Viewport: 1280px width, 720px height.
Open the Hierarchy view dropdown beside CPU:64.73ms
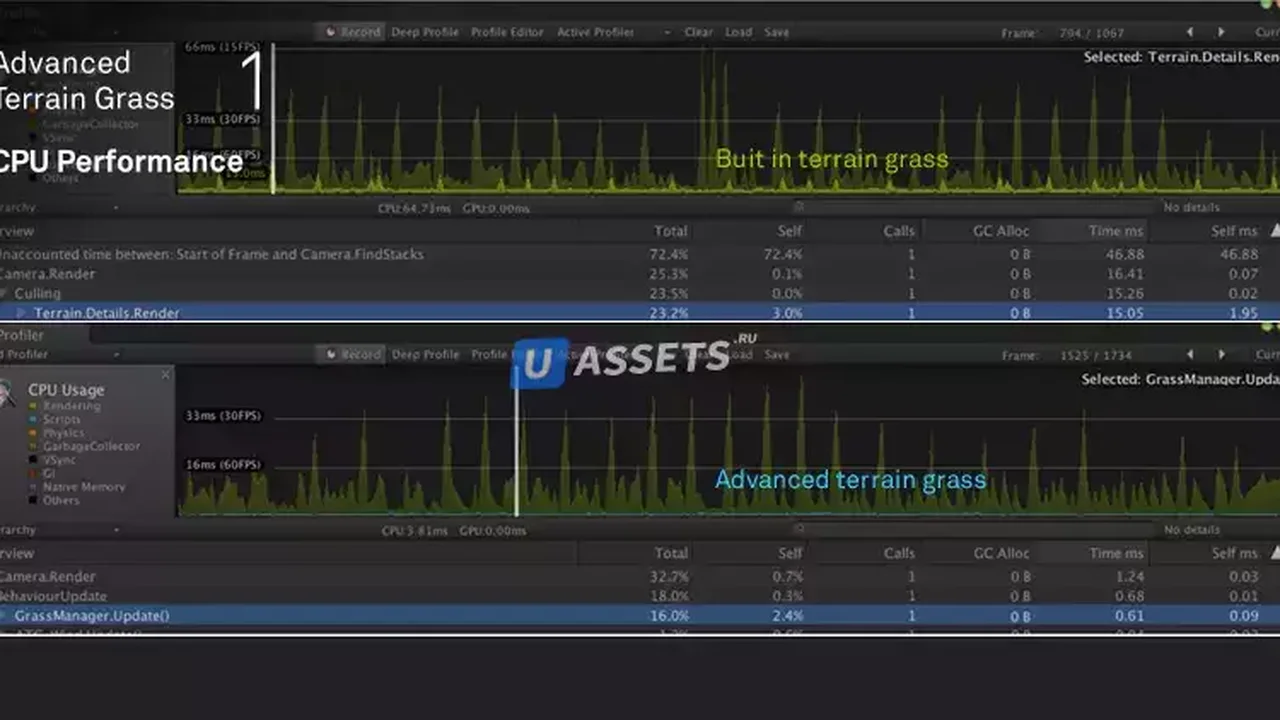60,208
